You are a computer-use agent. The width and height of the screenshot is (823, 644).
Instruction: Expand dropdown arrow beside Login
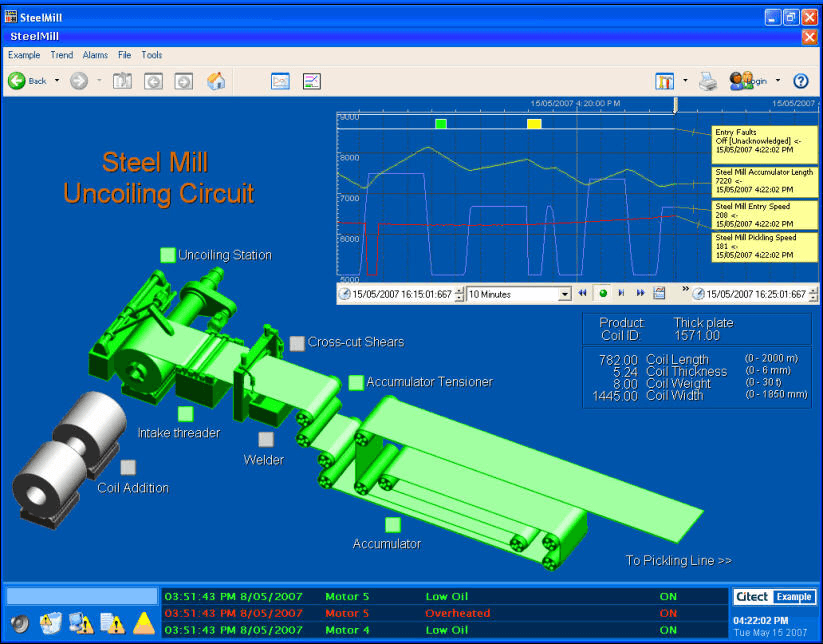pos(778,81)
